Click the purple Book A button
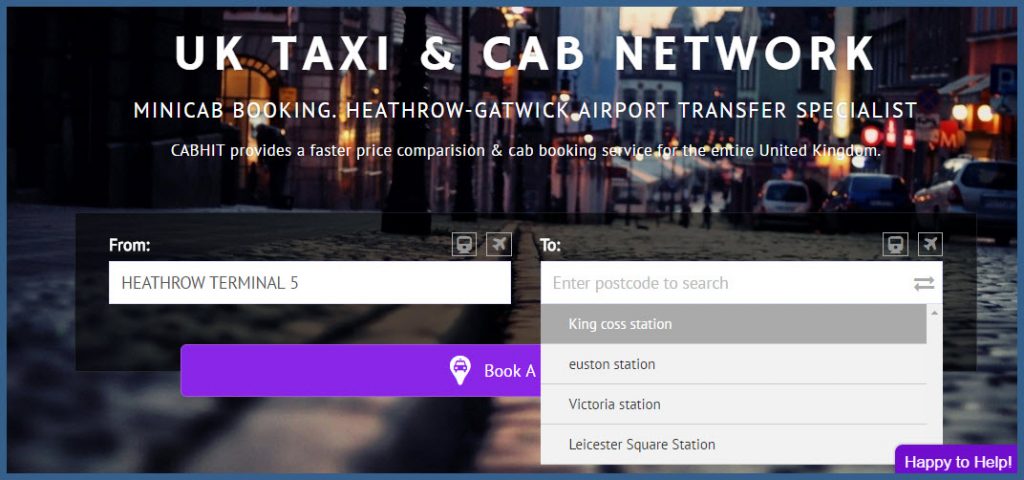The height and width of the screenshot is (480, 1024). coord(361,370)
